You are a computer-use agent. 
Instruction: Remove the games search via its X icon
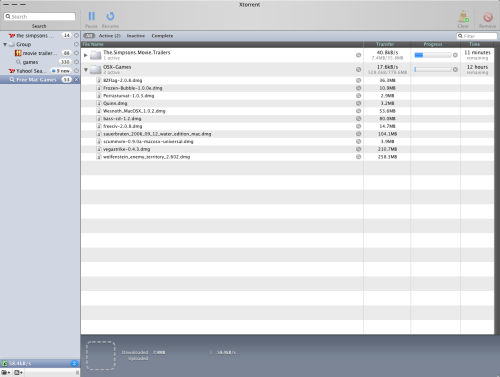76,62
